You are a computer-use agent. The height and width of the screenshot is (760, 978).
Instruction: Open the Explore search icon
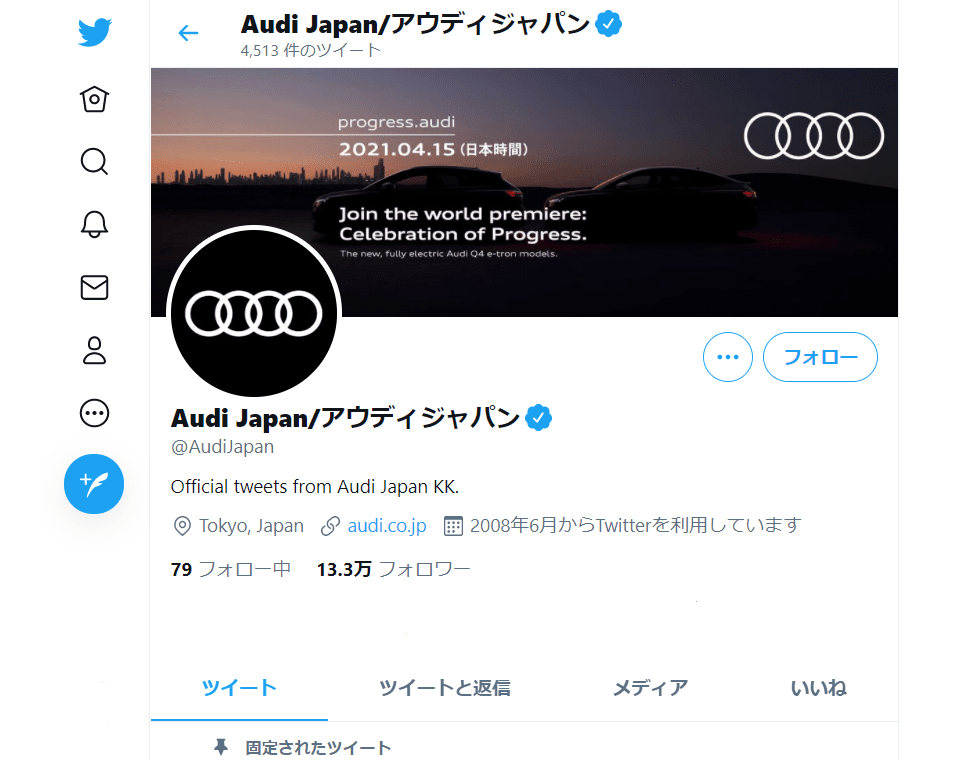[94, 161]
